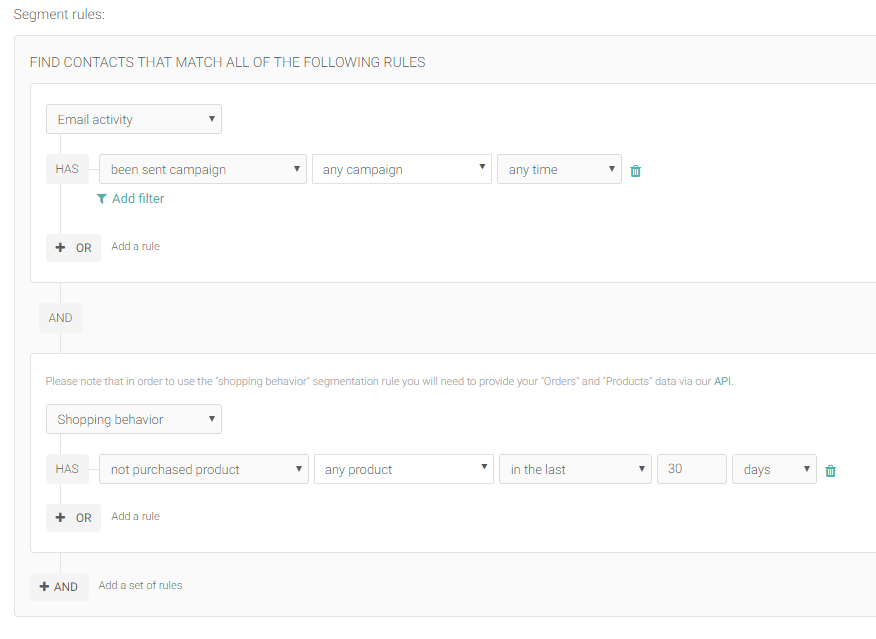Remove the shopping behavior rule with the trash icon

[830, 471]
